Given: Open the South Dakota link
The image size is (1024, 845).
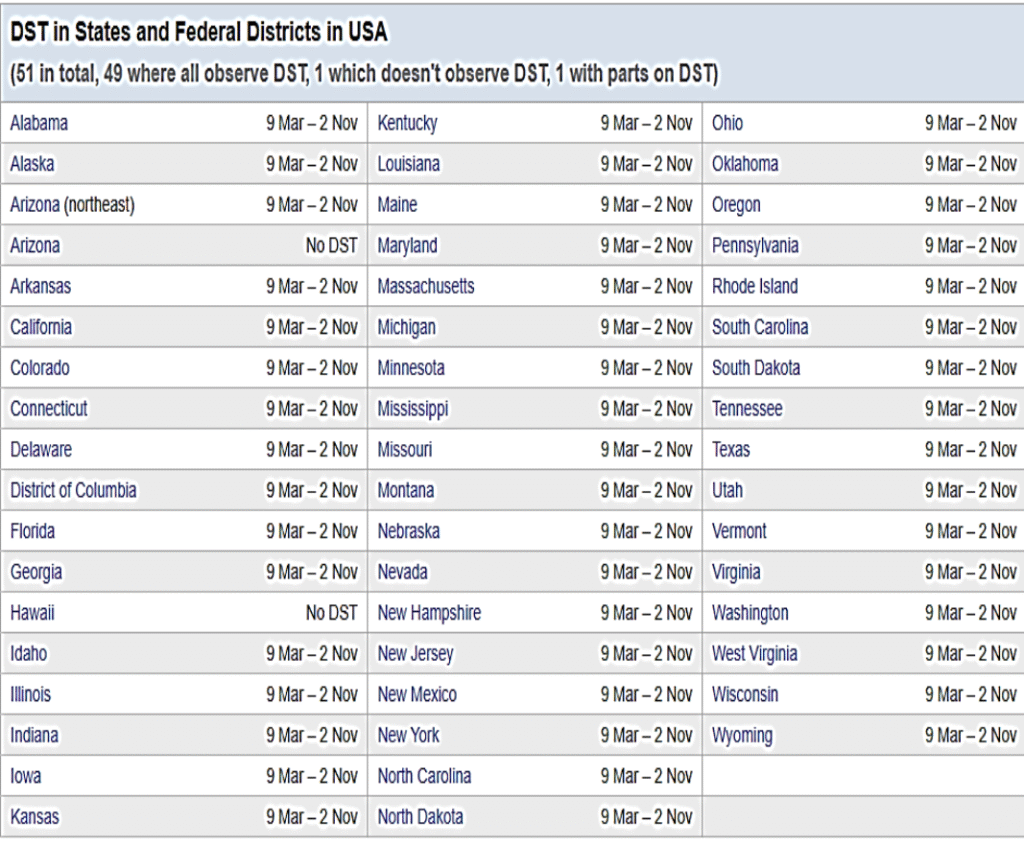Looking at the screenshot, I should coord(756,368).
